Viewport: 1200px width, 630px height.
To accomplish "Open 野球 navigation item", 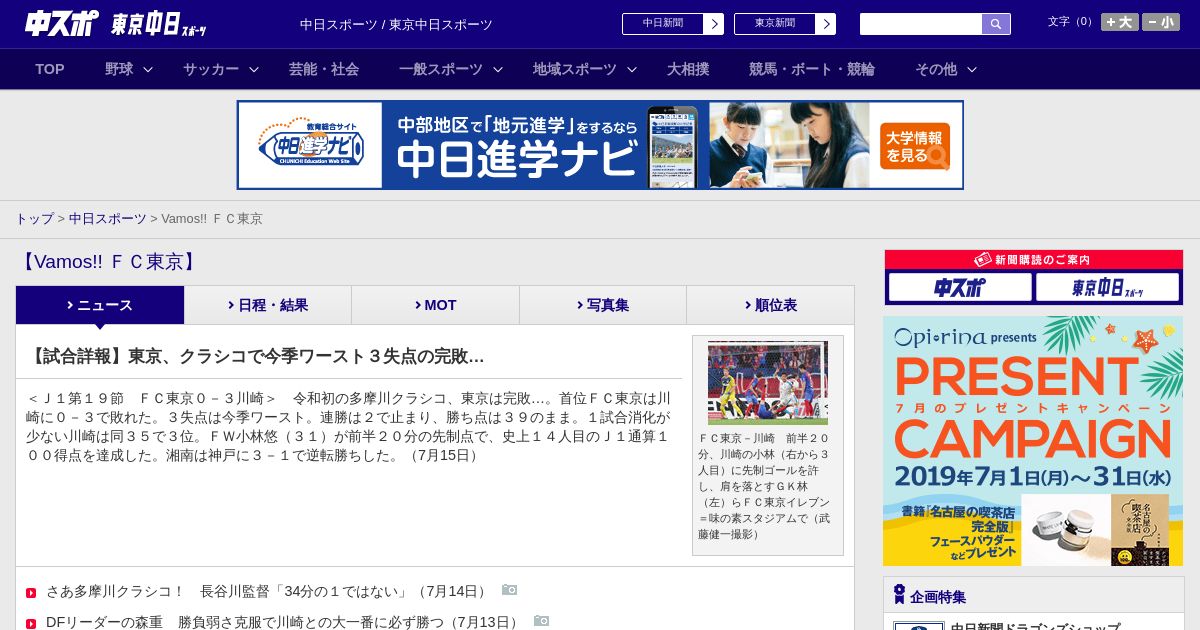I will click(x=119, y=69).
